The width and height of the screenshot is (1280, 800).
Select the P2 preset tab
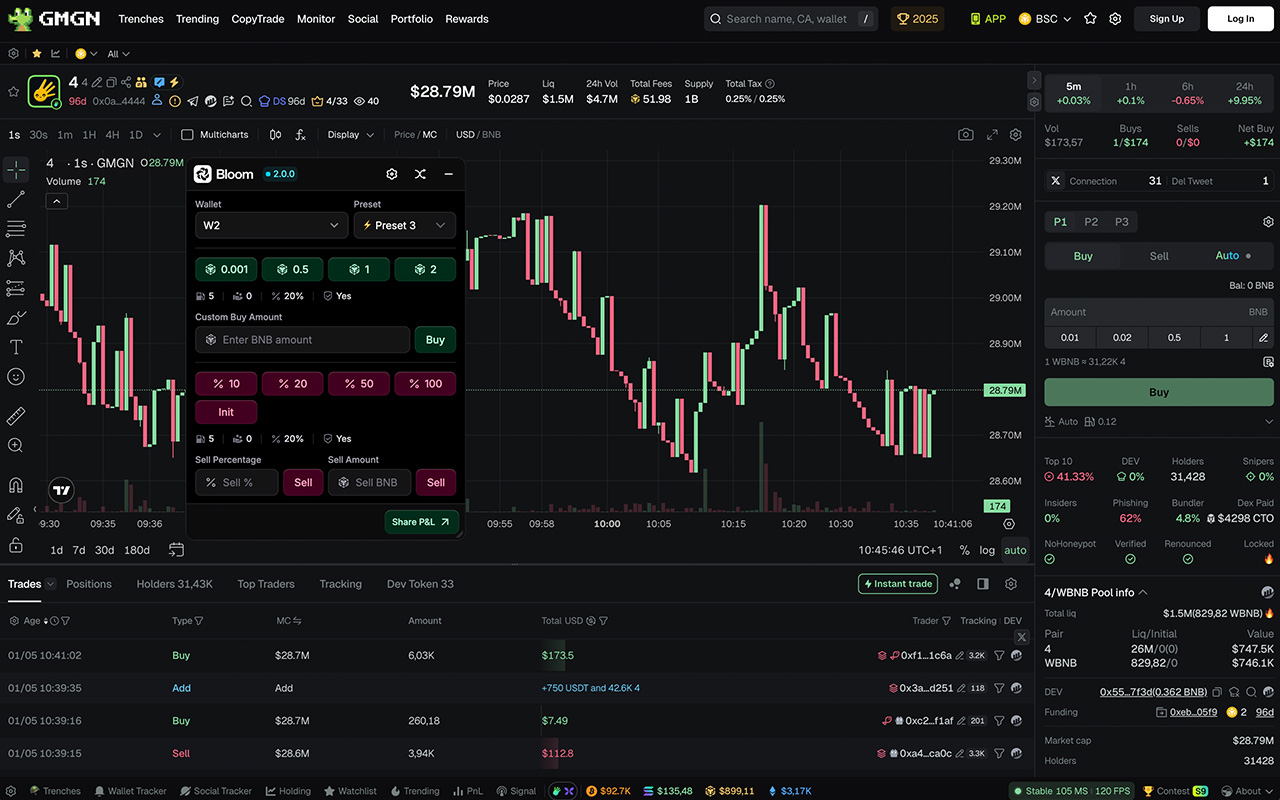(x=1091, y=222)
